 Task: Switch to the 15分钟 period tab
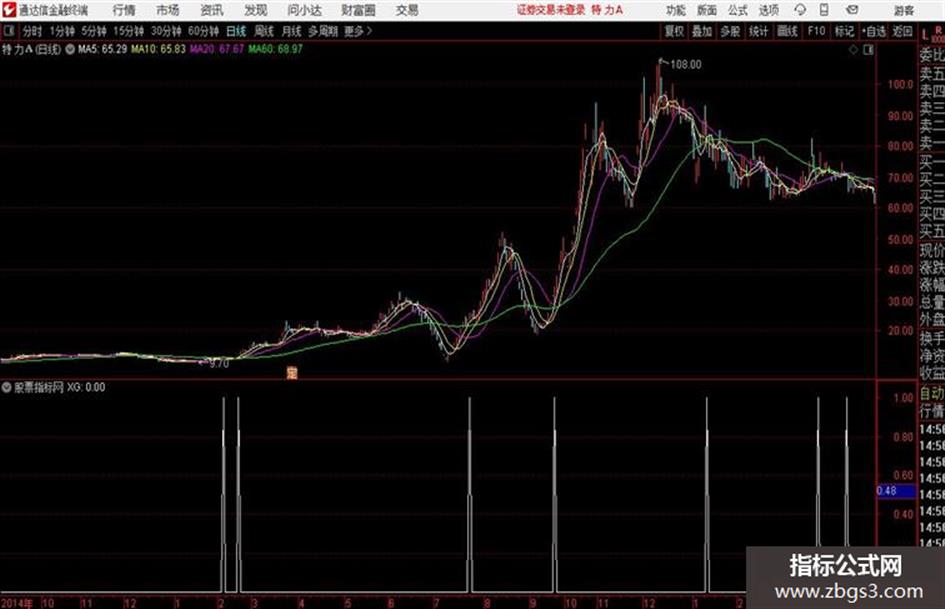pos(128,31)
